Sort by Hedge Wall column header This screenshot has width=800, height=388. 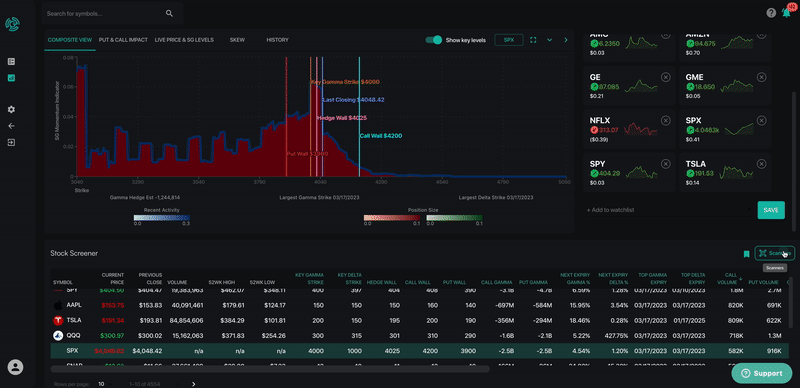(382, 282)
